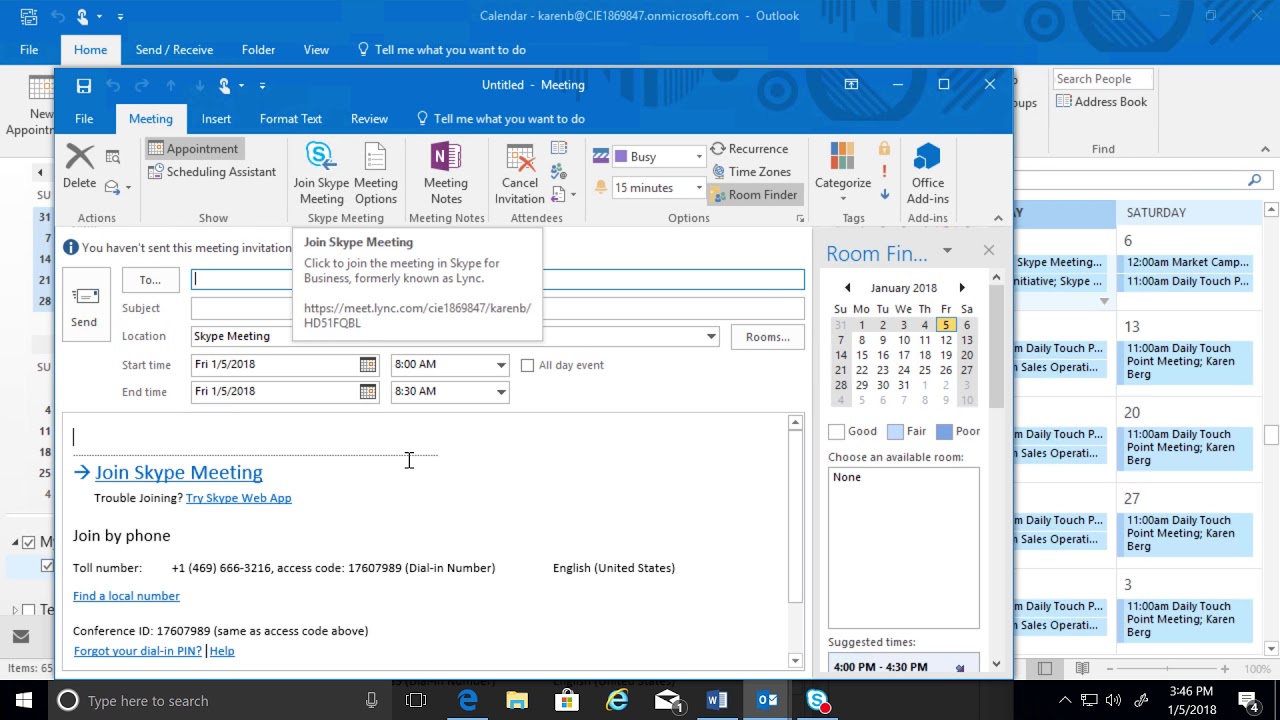
Task: Open the Insert tab
Action: click(216, 119)
